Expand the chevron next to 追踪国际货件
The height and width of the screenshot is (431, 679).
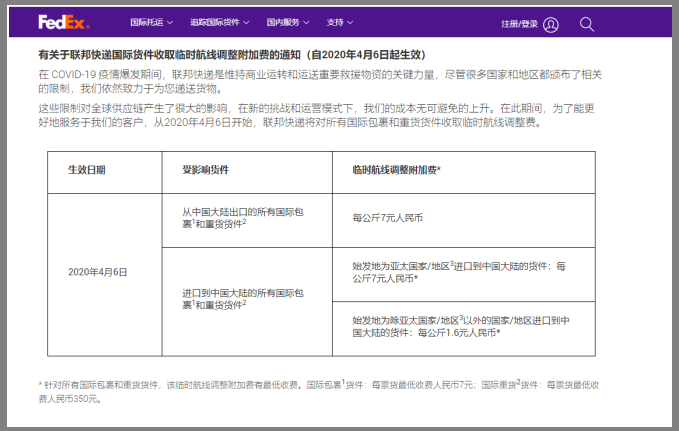(245, 22)
